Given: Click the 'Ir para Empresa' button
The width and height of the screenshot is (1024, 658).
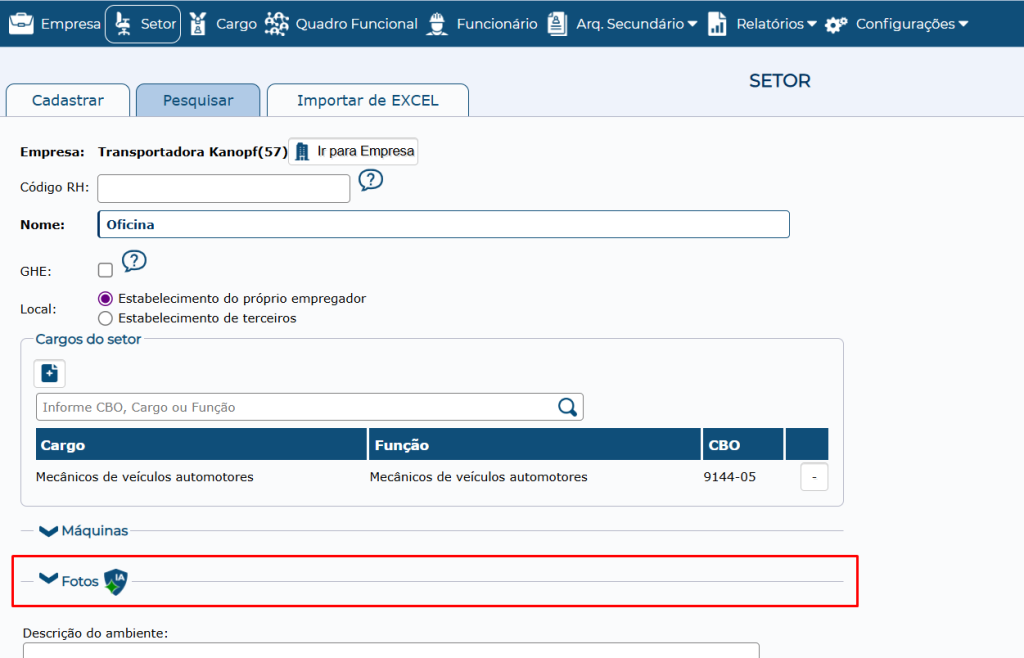Looking at the screenshot, I should coord(352,151).
